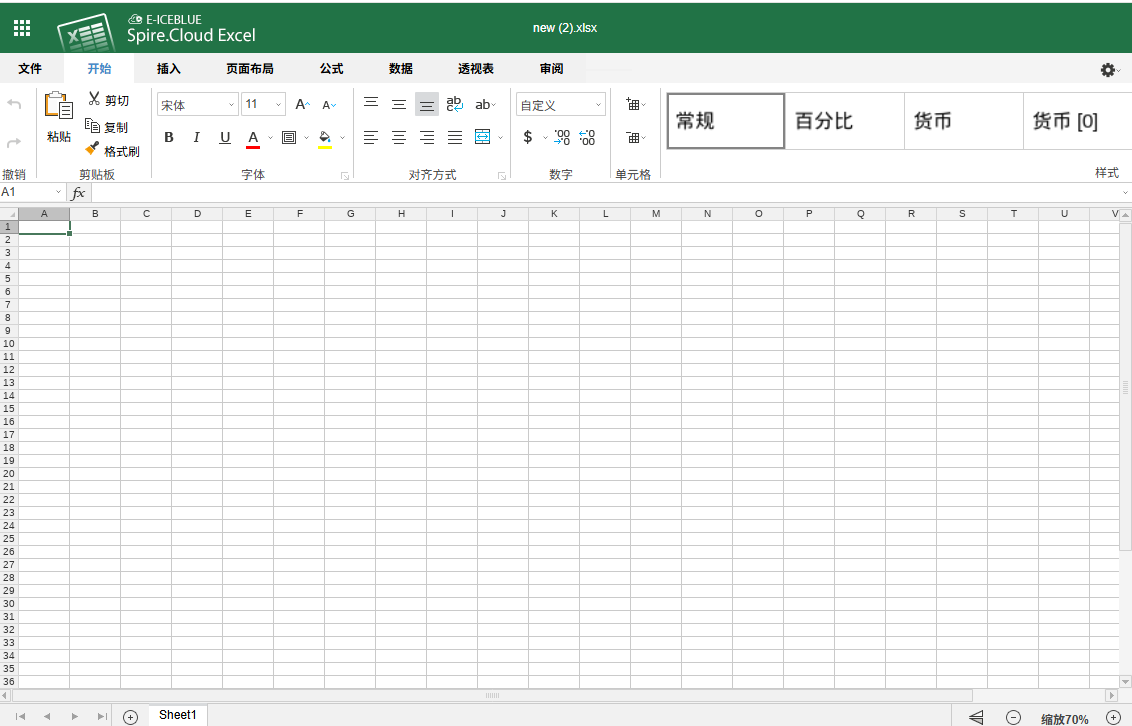1132x726 pixels.
Task: Toggle underline formatting
Action: tap(225, 137)
